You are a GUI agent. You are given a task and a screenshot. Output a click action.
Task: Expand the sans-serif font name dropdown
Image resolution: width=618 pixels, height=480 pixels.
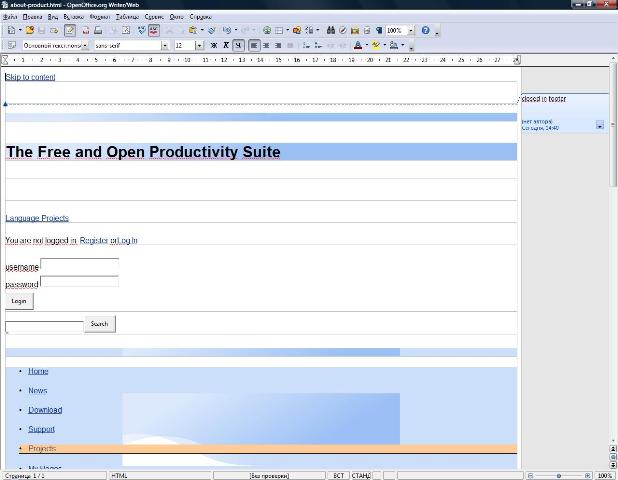pyautogui.click(x=165, y=46)
